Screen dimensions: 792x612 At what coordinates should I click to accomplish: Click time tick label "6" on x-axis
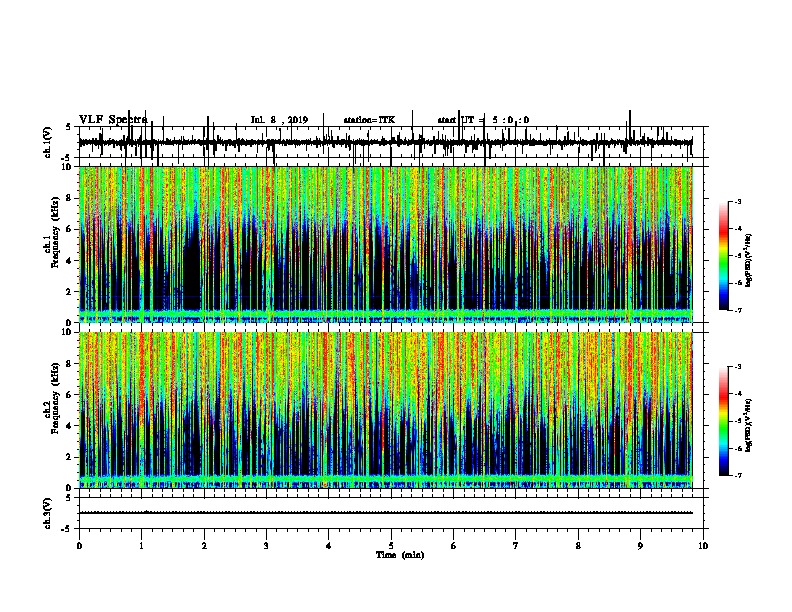454,546
